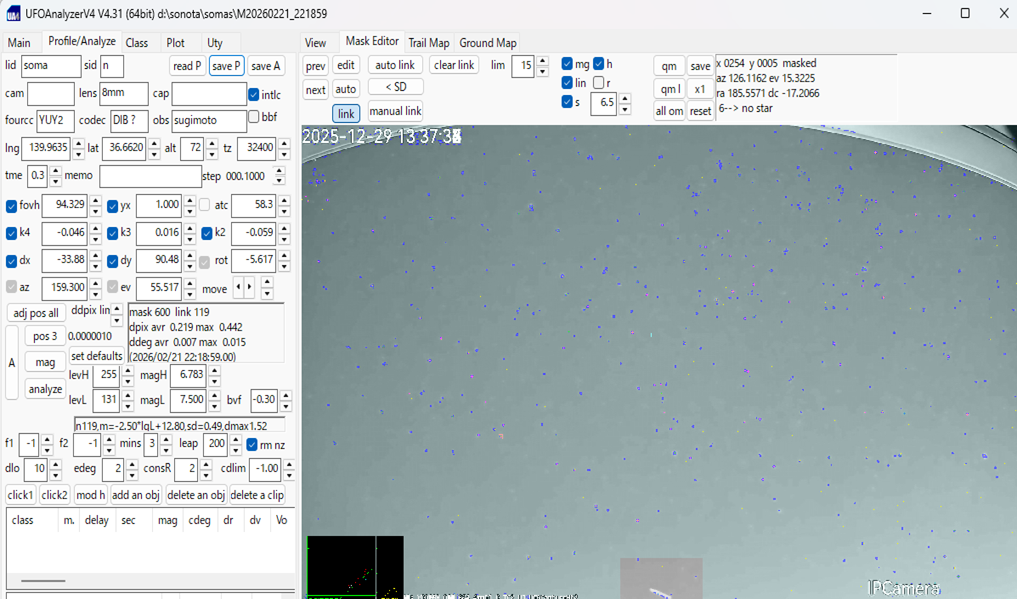1017x599 pixels.
Task: Click the black thumbnail preview at bottom
Action: click(x=355, y=567)
